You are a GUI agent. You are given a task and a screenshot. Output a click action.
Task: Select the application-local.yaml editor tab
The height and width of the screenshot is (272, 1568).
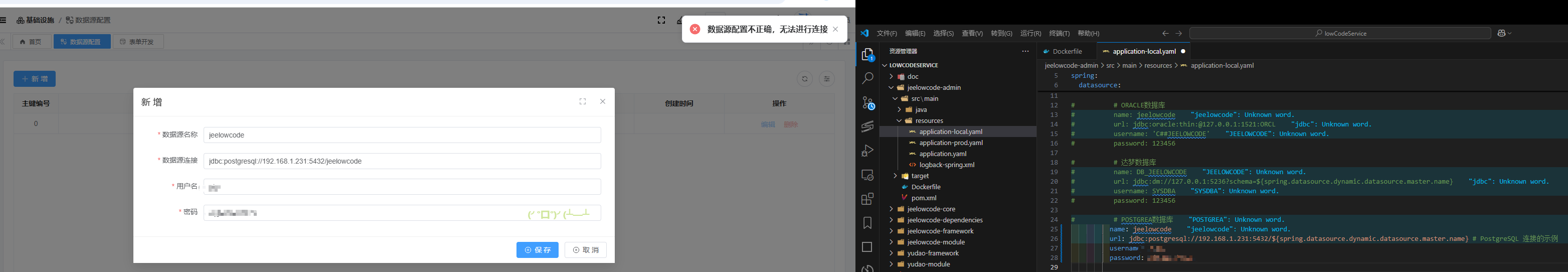coord(1144,51)
